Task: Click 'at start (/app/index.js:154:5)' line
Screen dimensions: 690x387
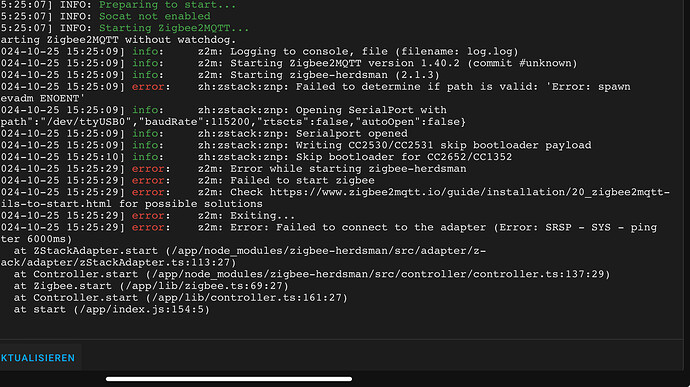Action: tap(112, 310)
